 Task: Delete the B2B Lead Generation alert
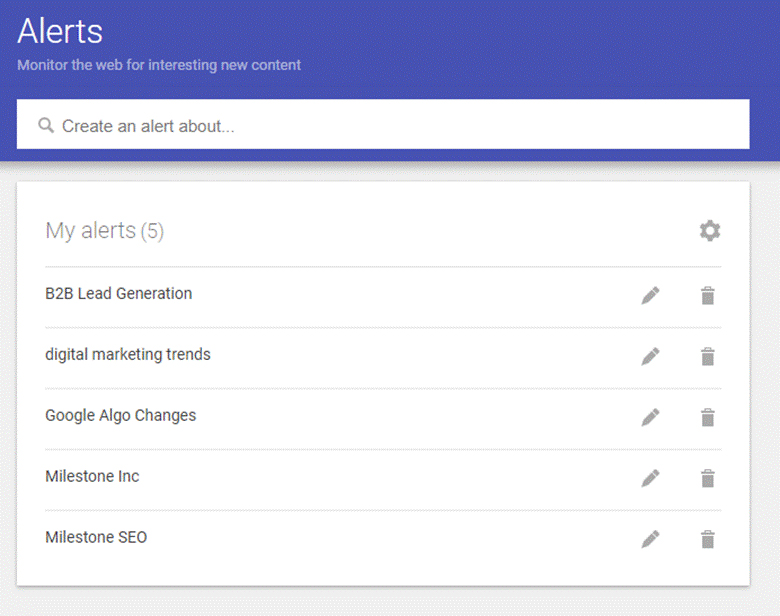pos(708,295)
